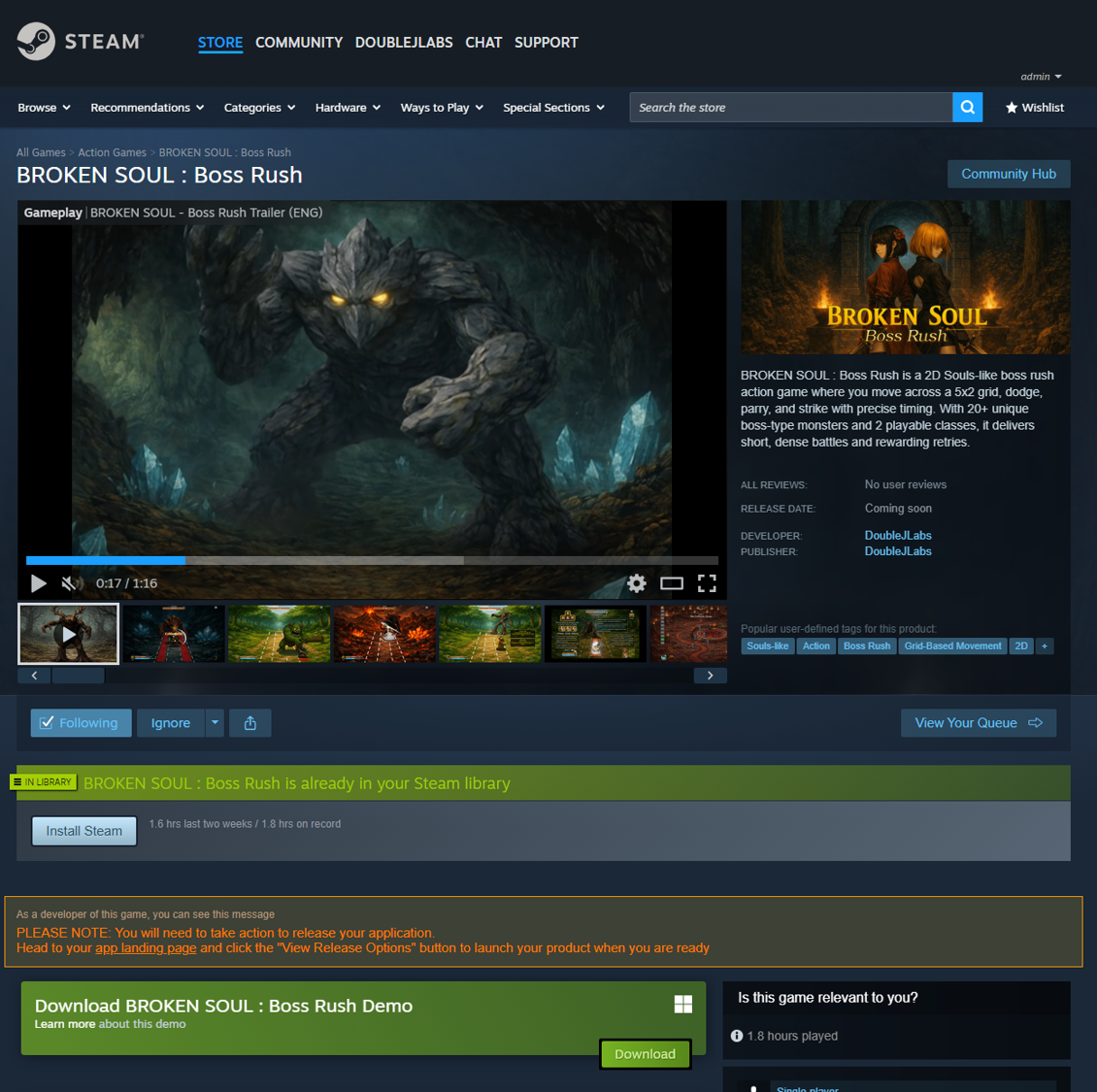Uncheck the Following checkbox button
The width and height of the screenshot is (1097, 1092).
(81, 723)
